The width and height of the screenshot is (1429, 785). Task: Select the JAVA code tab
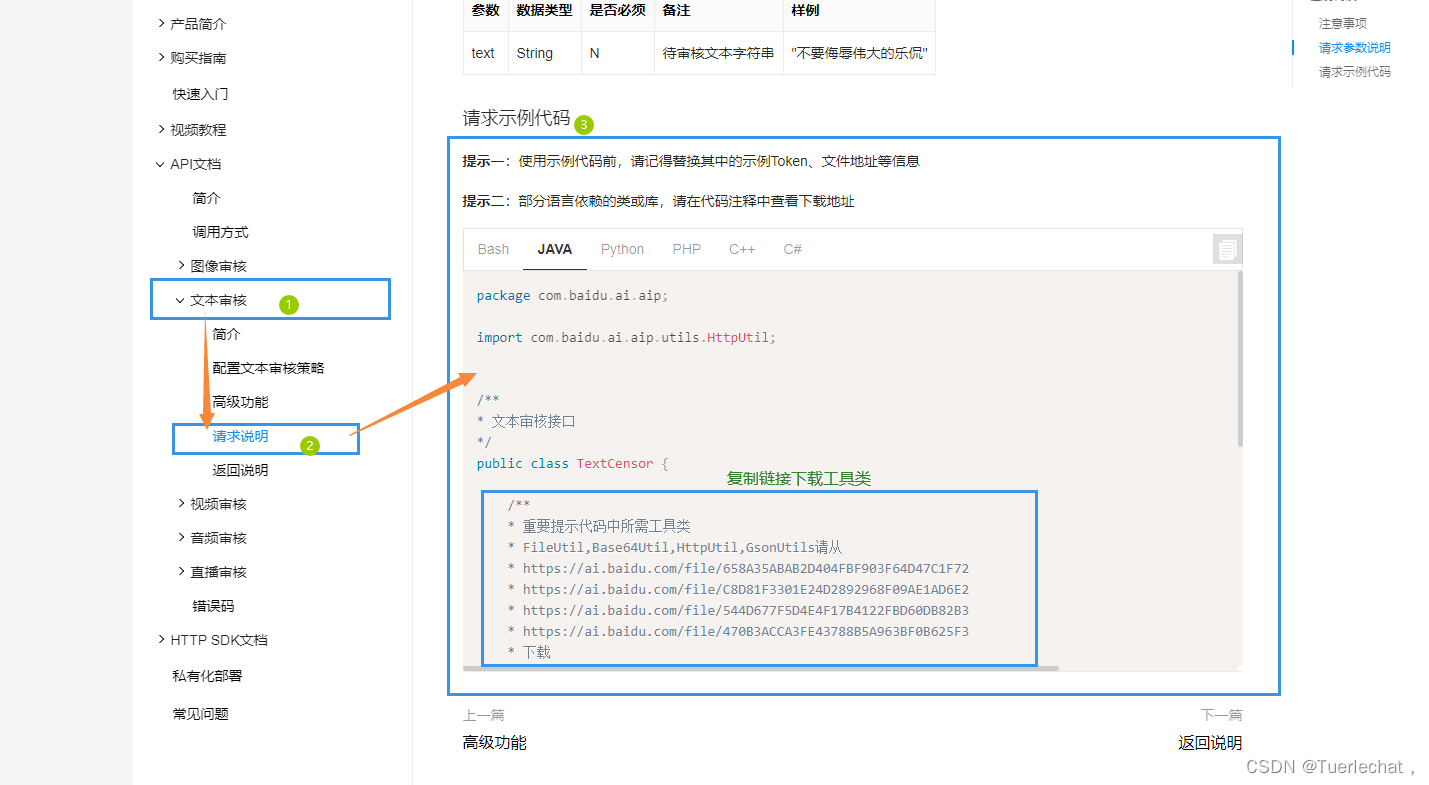pos(555,249)
